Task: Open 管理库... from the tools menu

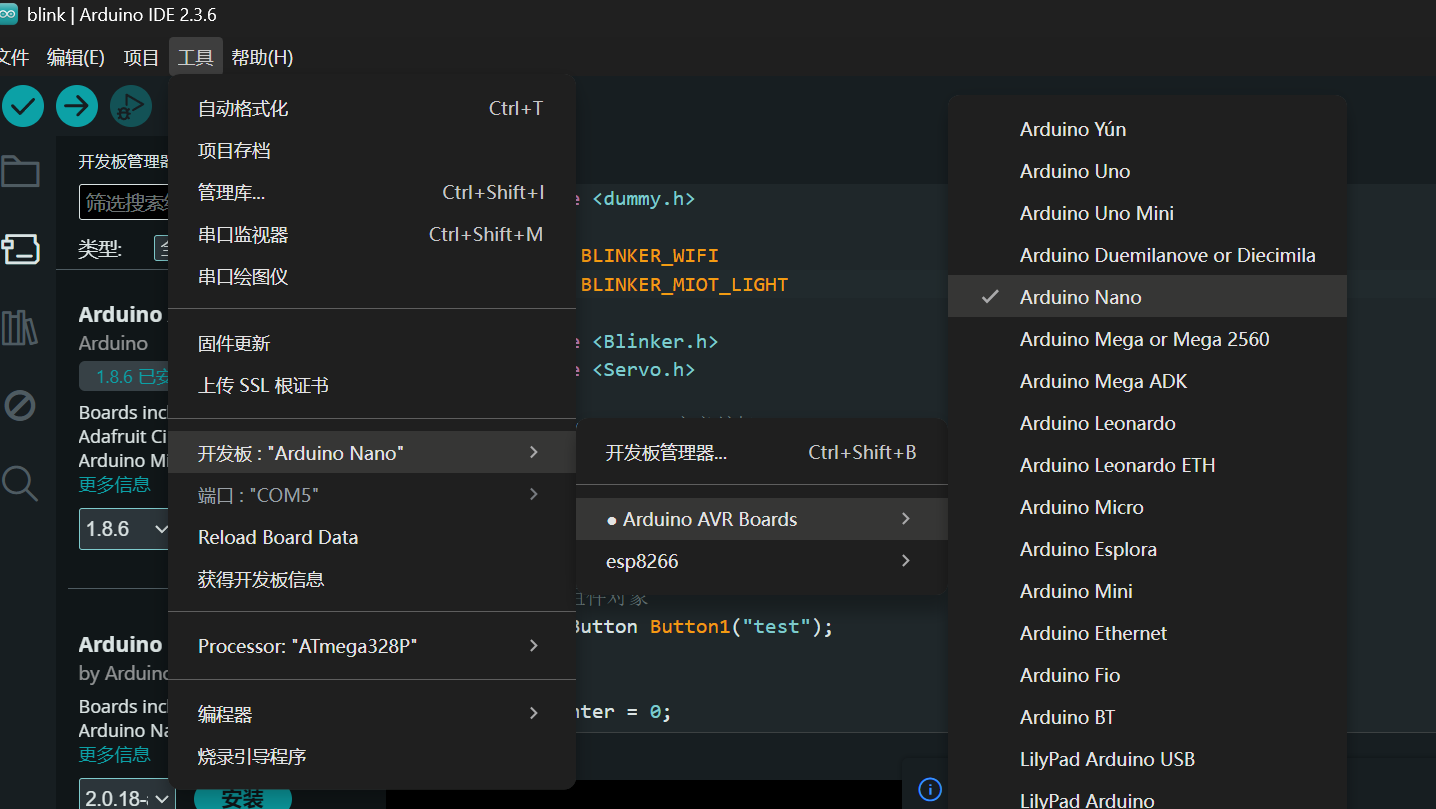Action: pos(372,192)
